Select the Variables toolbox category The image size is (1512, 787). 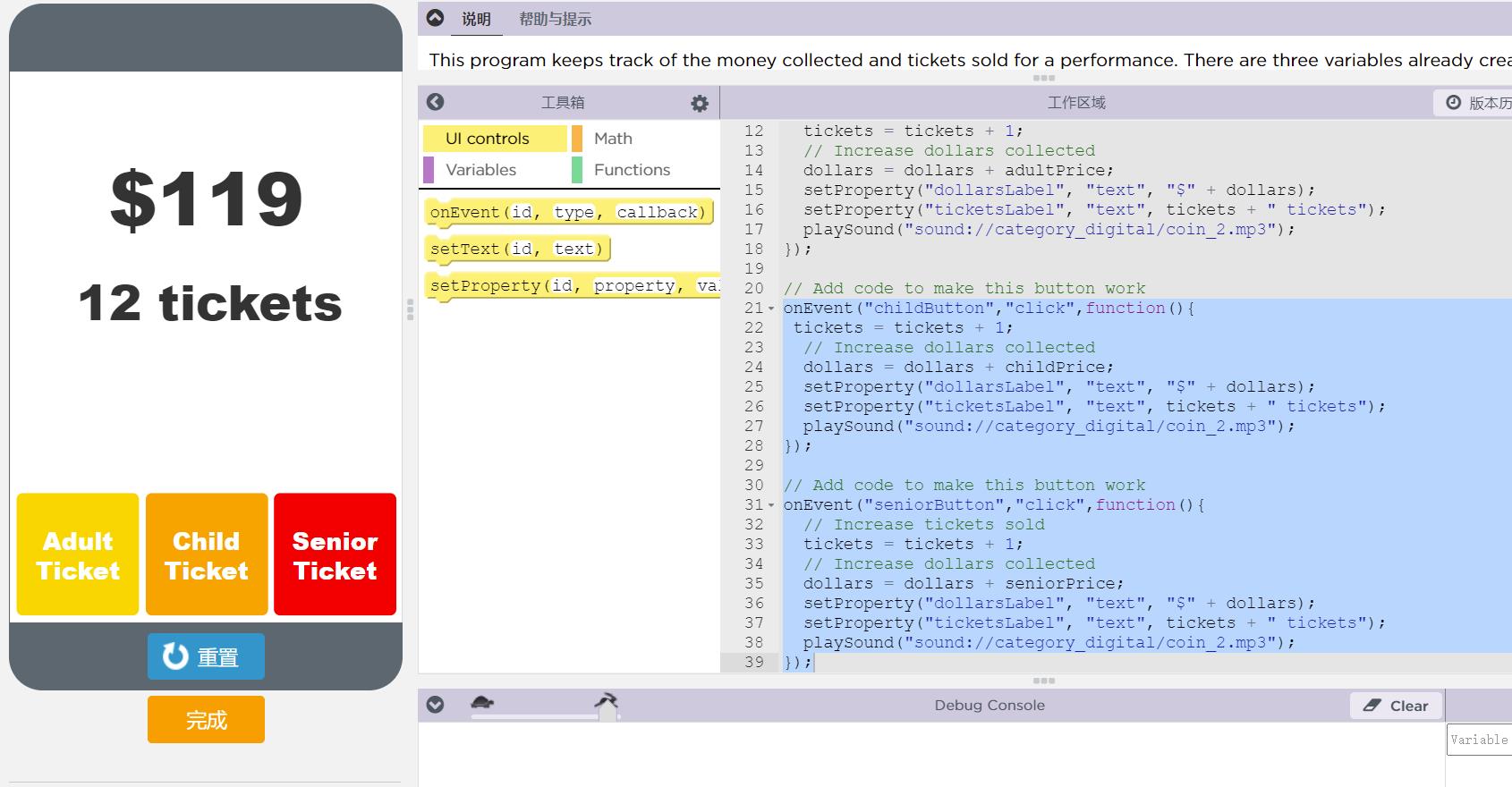(495, 170)
